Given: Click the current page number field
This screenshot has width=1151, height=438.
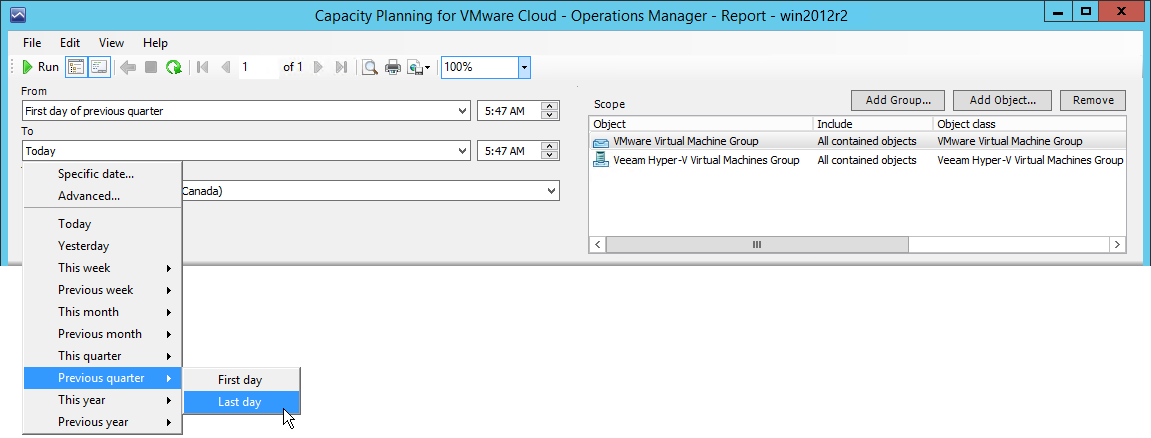Looking at the screenshot, I should tap(258, 67).
